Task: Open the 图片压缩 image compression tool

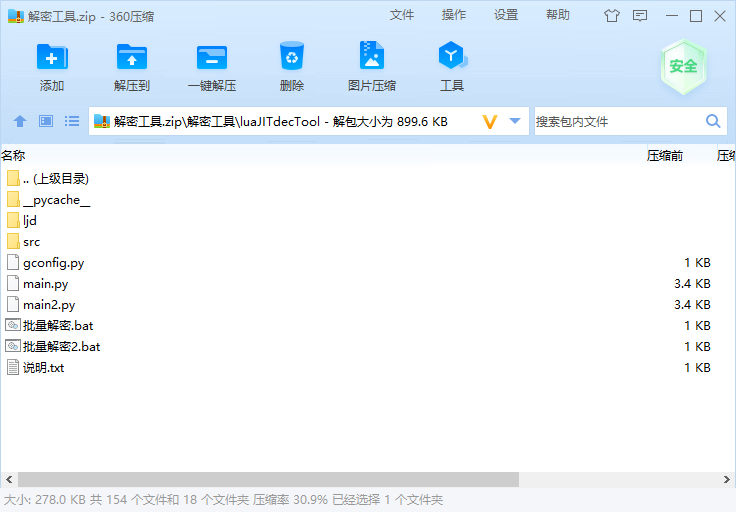Action: [x=372, y=55]
